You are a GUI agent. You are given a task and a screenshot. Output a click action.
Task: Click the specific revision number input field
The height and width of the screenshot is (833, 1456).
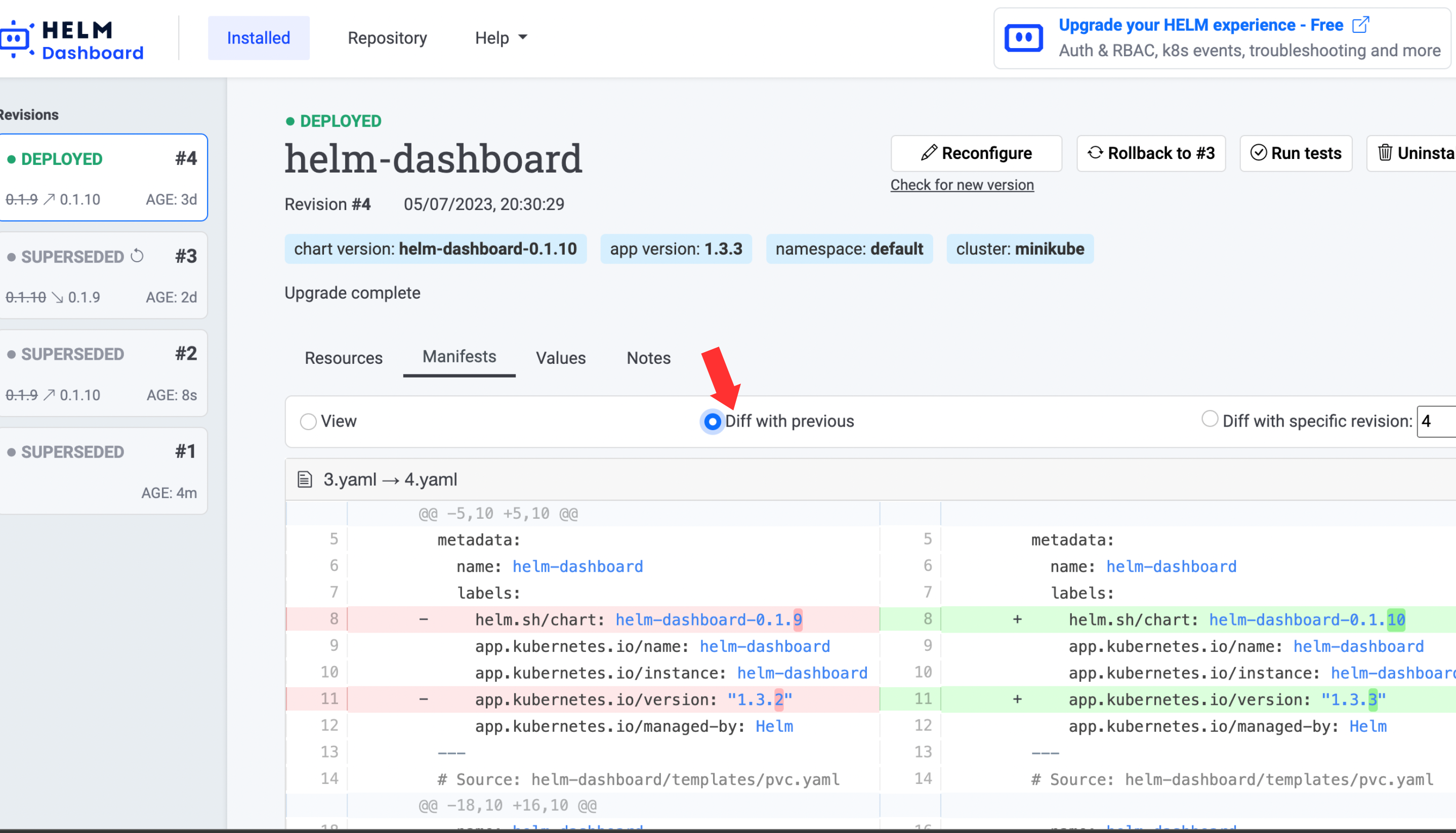coord(1436,422)
